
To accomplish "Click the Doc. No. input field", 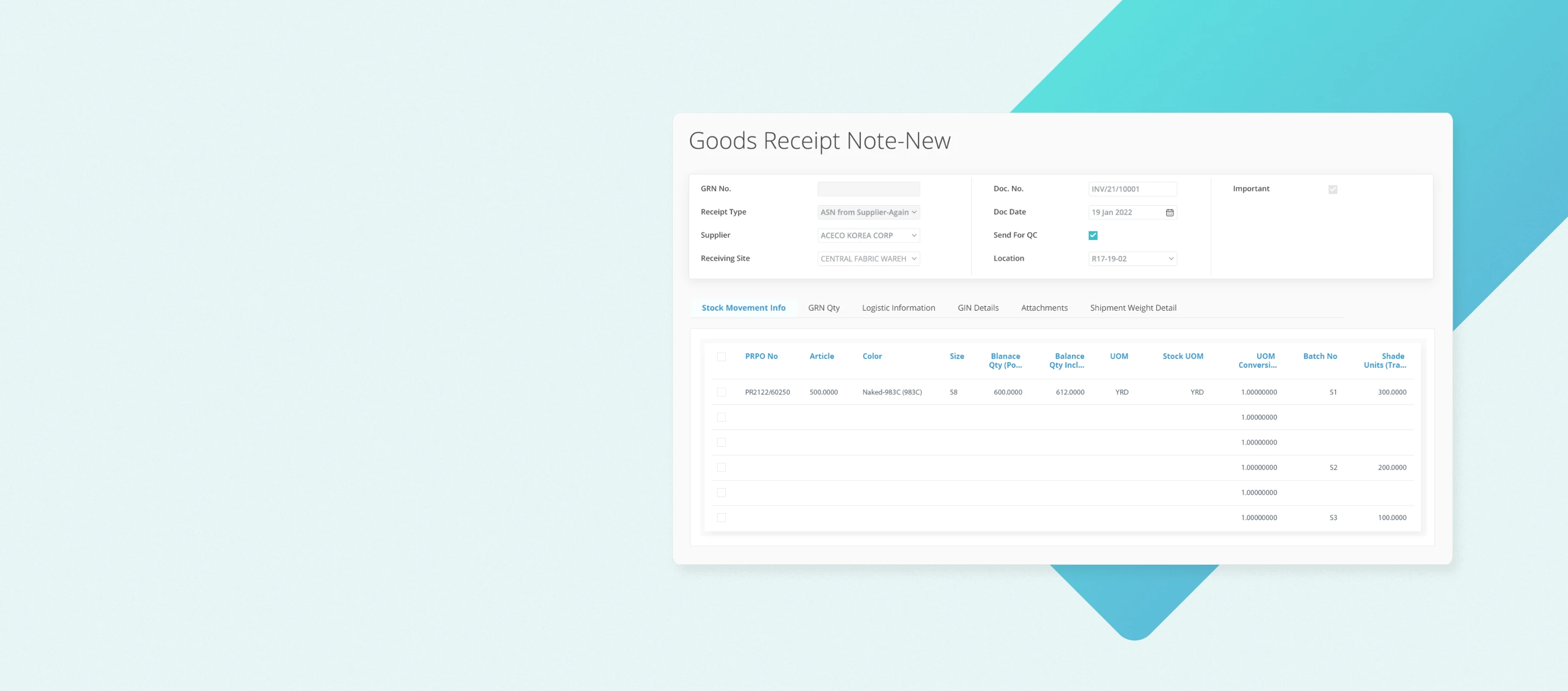I will (x=1132, y=189).
